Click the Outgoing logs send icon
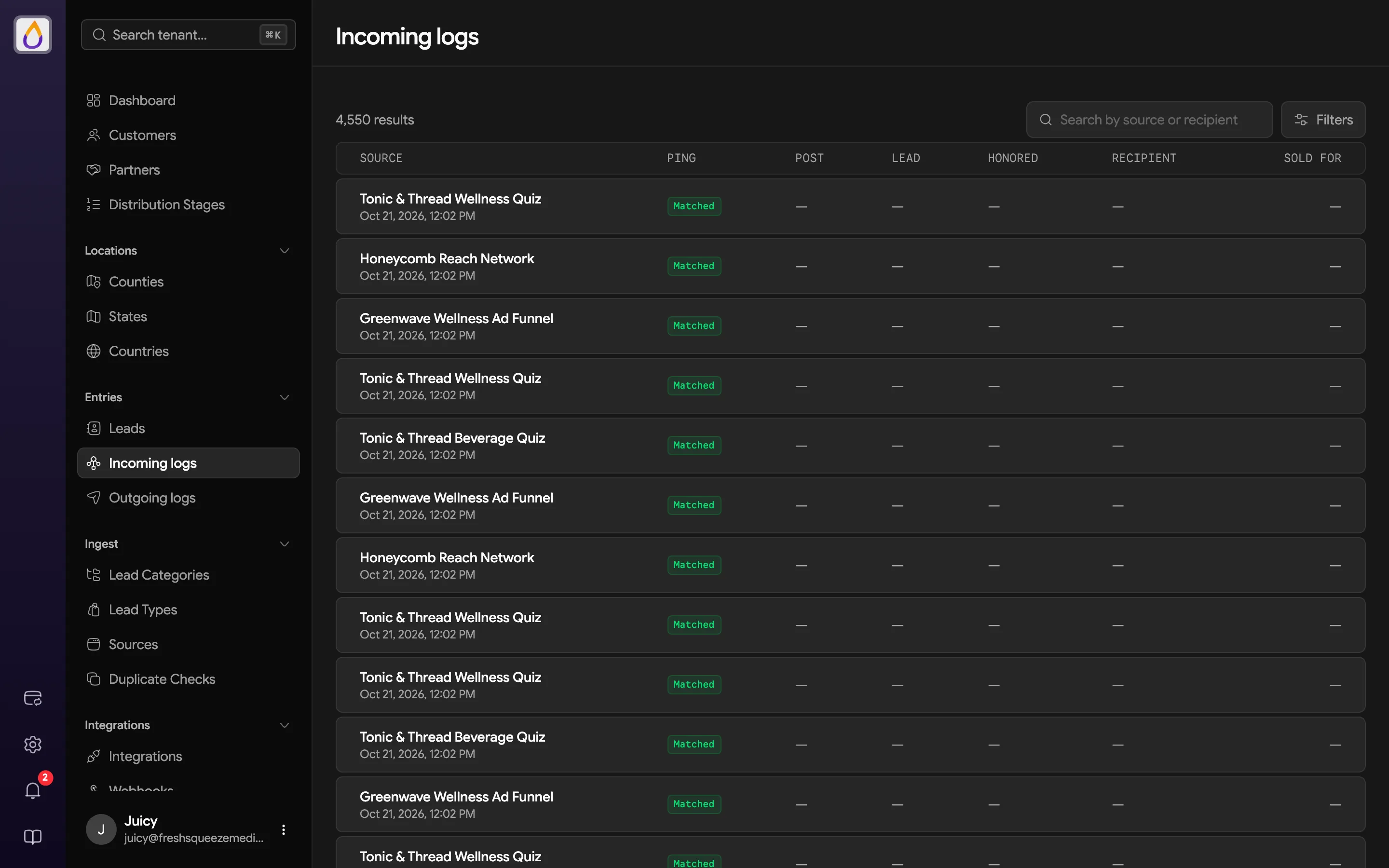1389x868 pixels. [x=94, y=498]
